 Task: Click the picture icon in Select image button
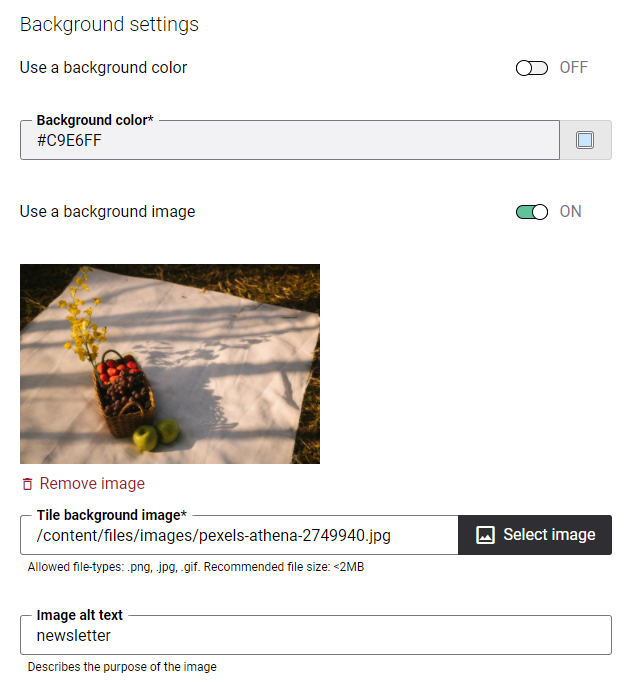point(485,535)
